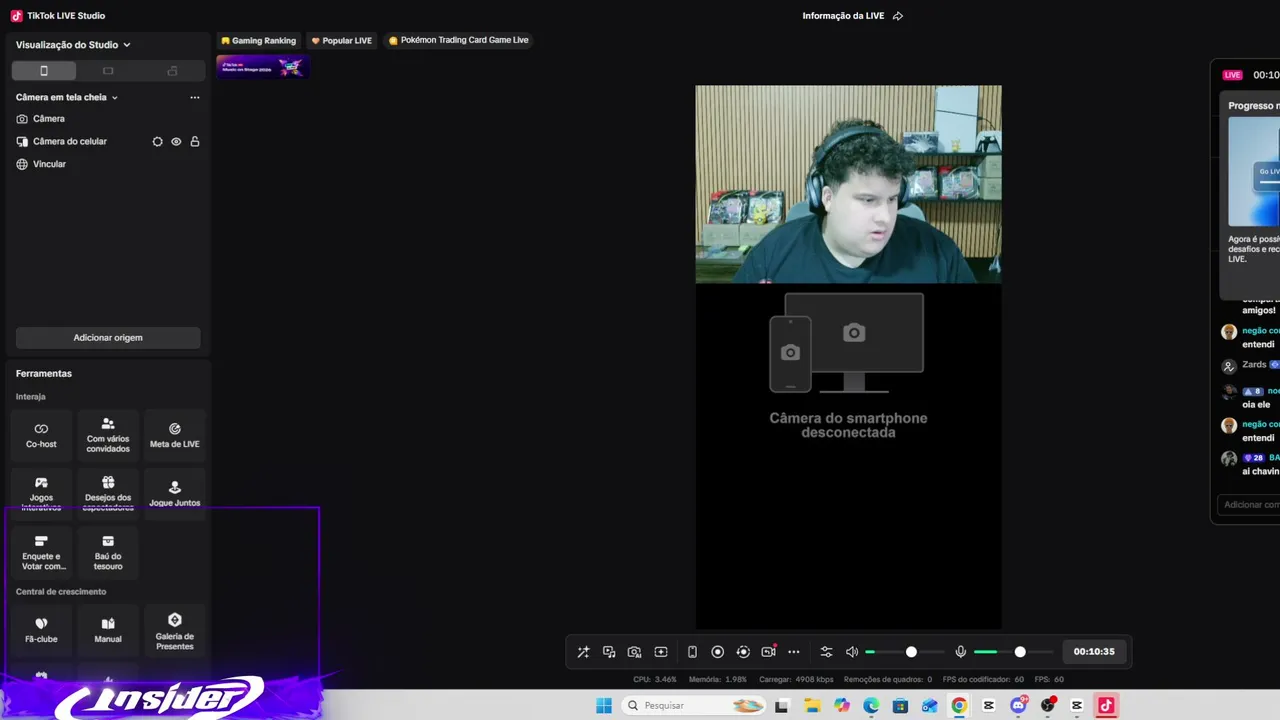Open the Co-host tool

point(41,435)
